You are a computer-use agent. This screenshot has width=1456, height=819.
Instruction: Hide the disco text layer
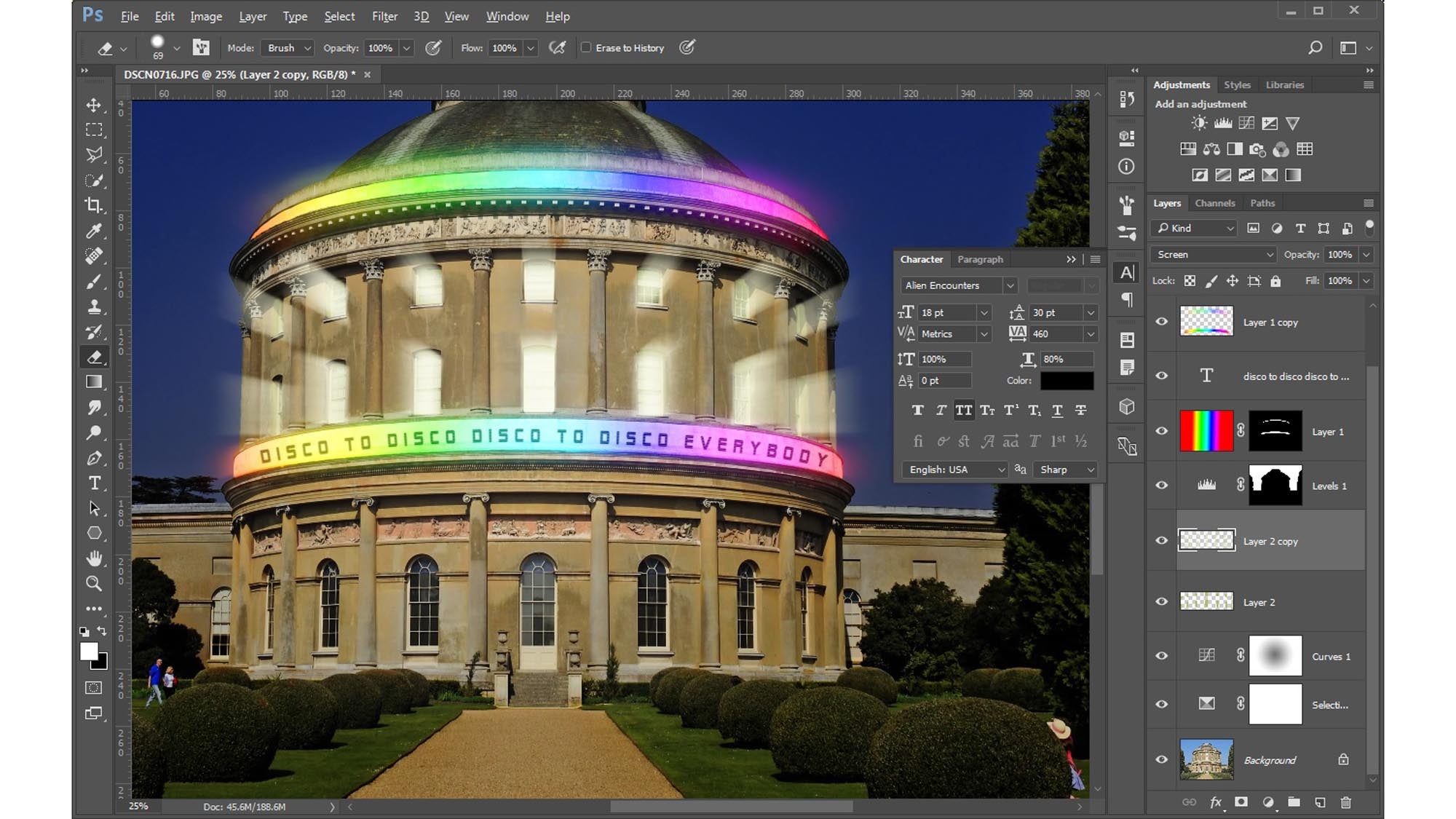[1162, 376]
